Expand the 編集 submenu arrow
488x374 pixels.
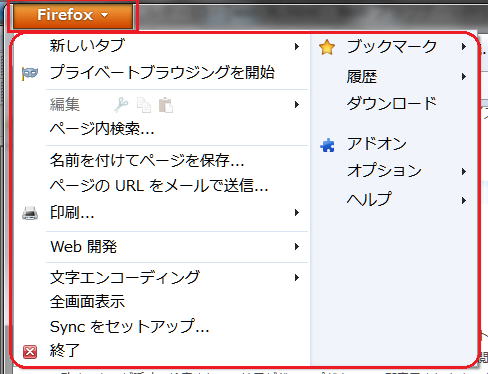tap(297, 105)
